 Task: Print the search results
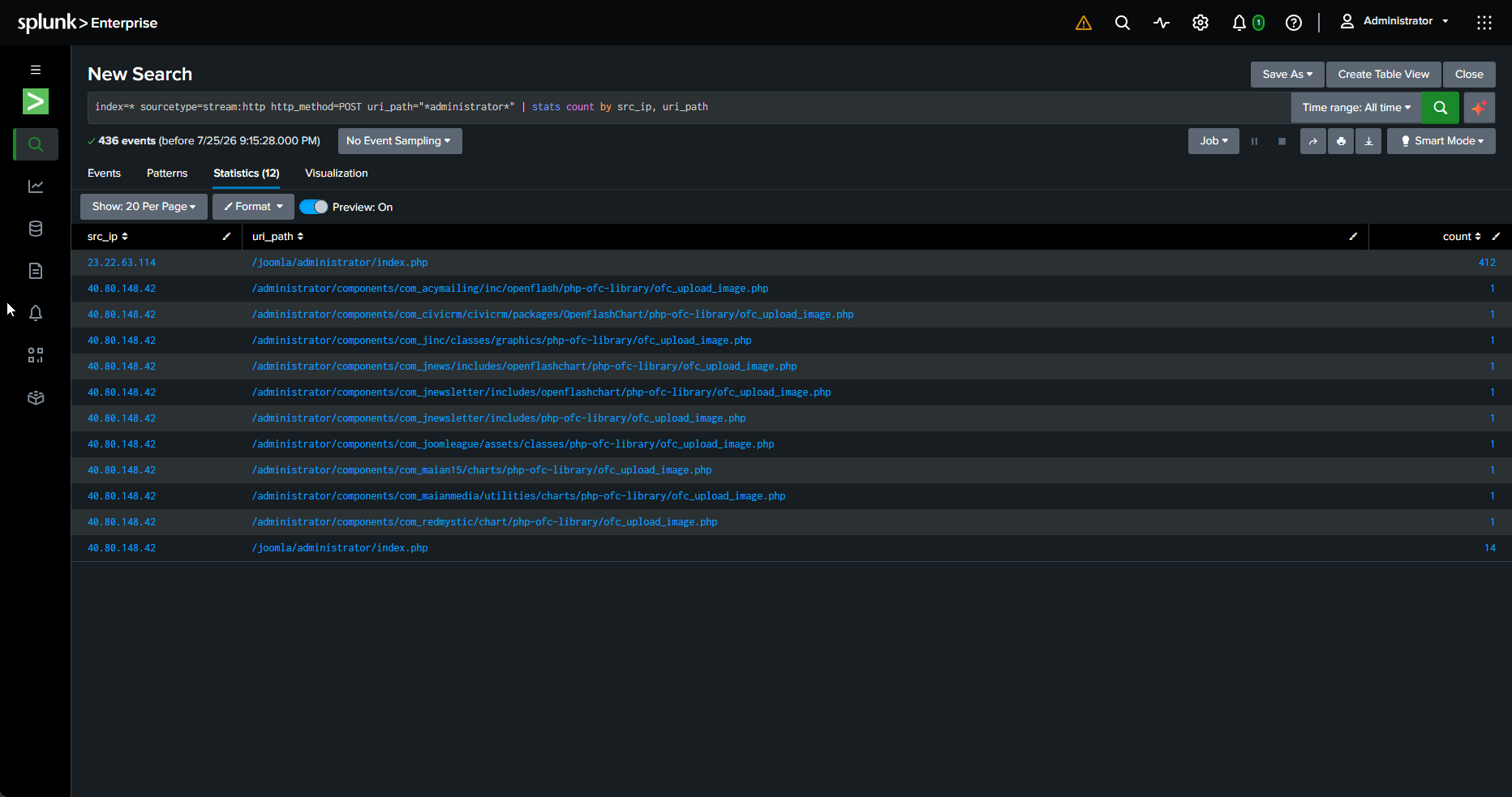tap(1341, 141)
